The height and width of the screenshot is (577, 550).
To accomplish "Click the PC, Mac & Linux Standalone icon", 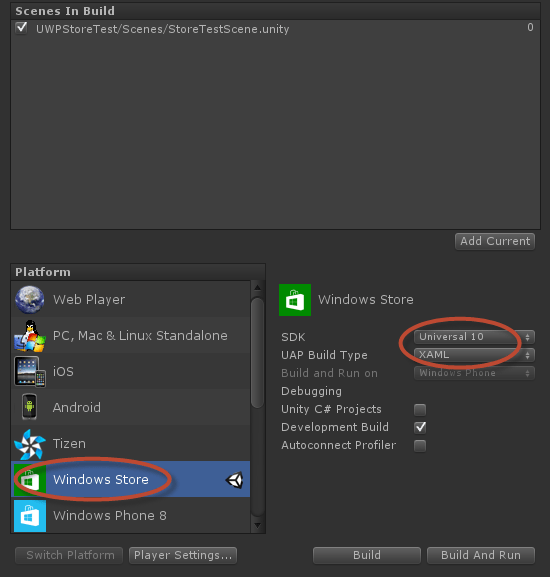I will [x=30, y=336].
